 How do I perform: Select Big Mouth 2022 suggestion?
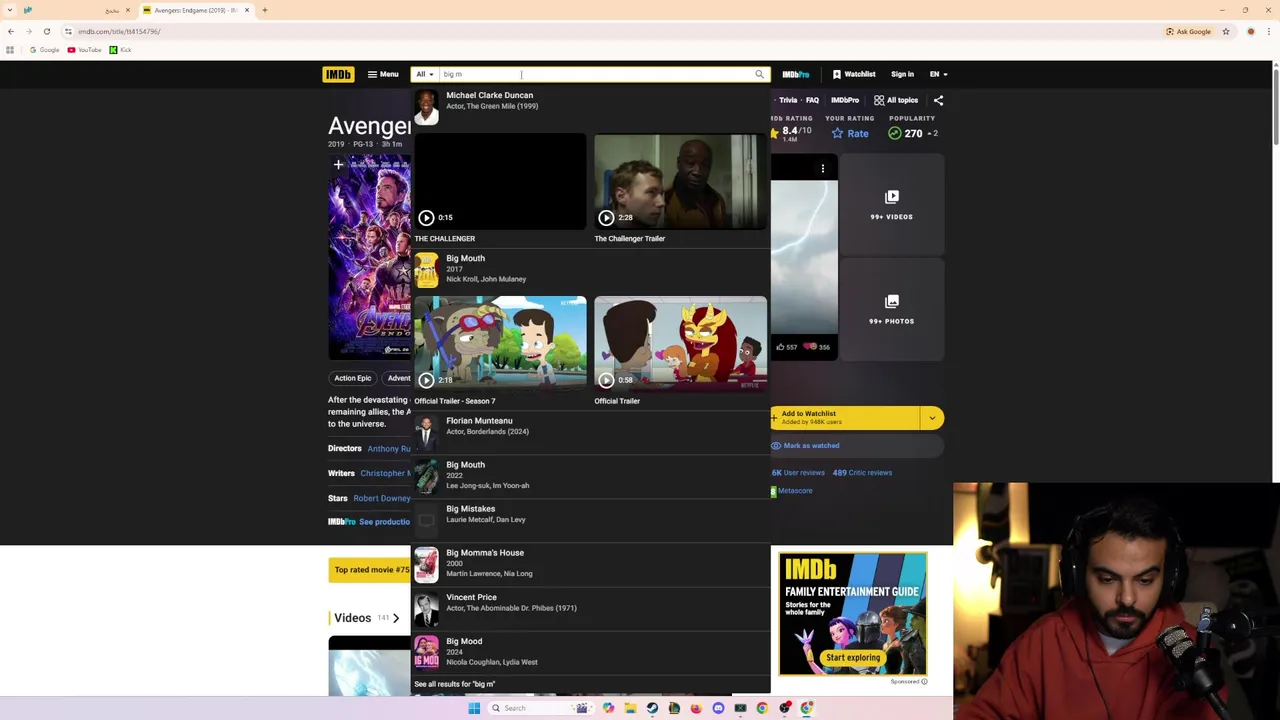click(x=590, y=475)
